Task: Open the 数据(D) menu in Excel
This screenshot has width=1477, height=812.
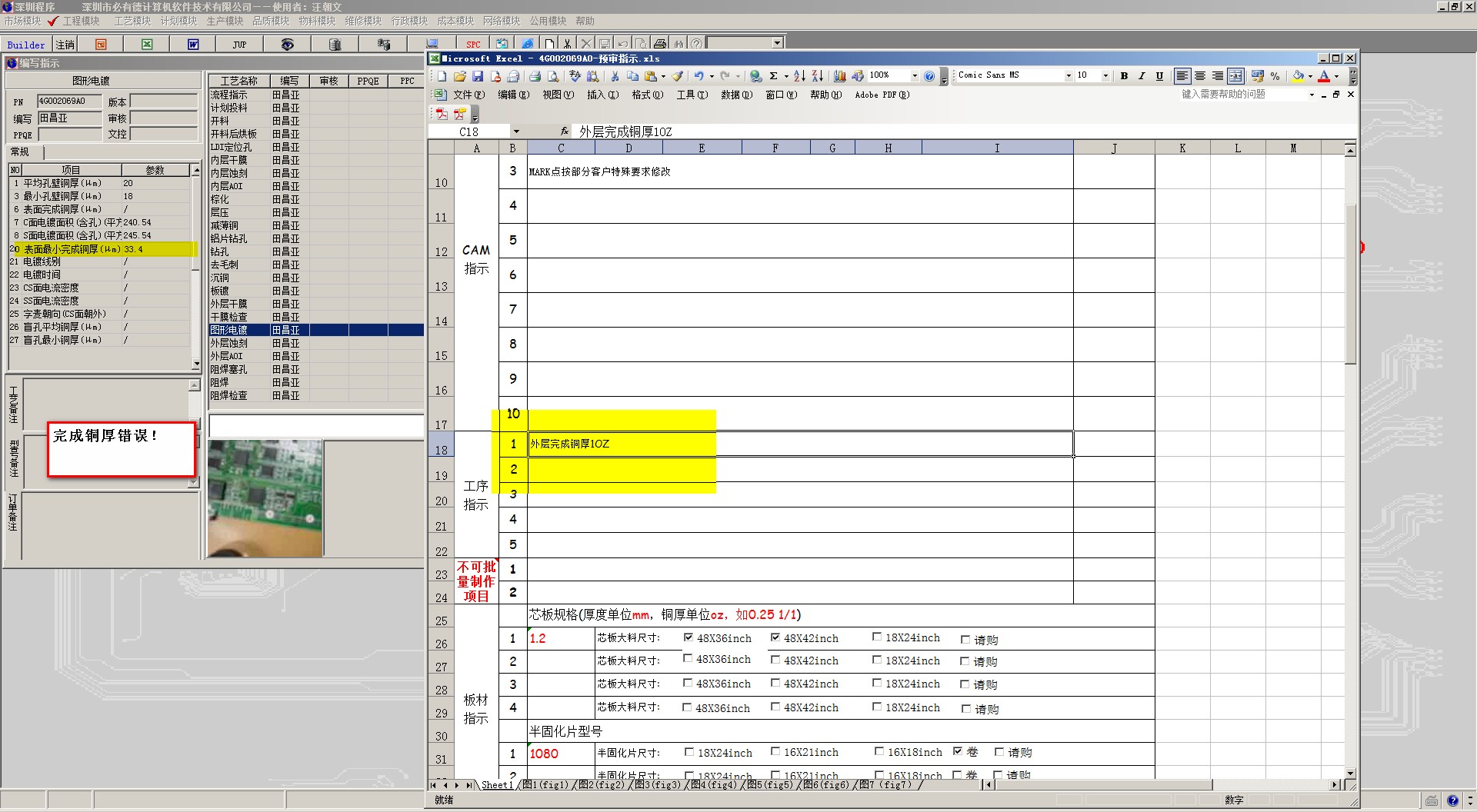Action: (x=736, y=95)
